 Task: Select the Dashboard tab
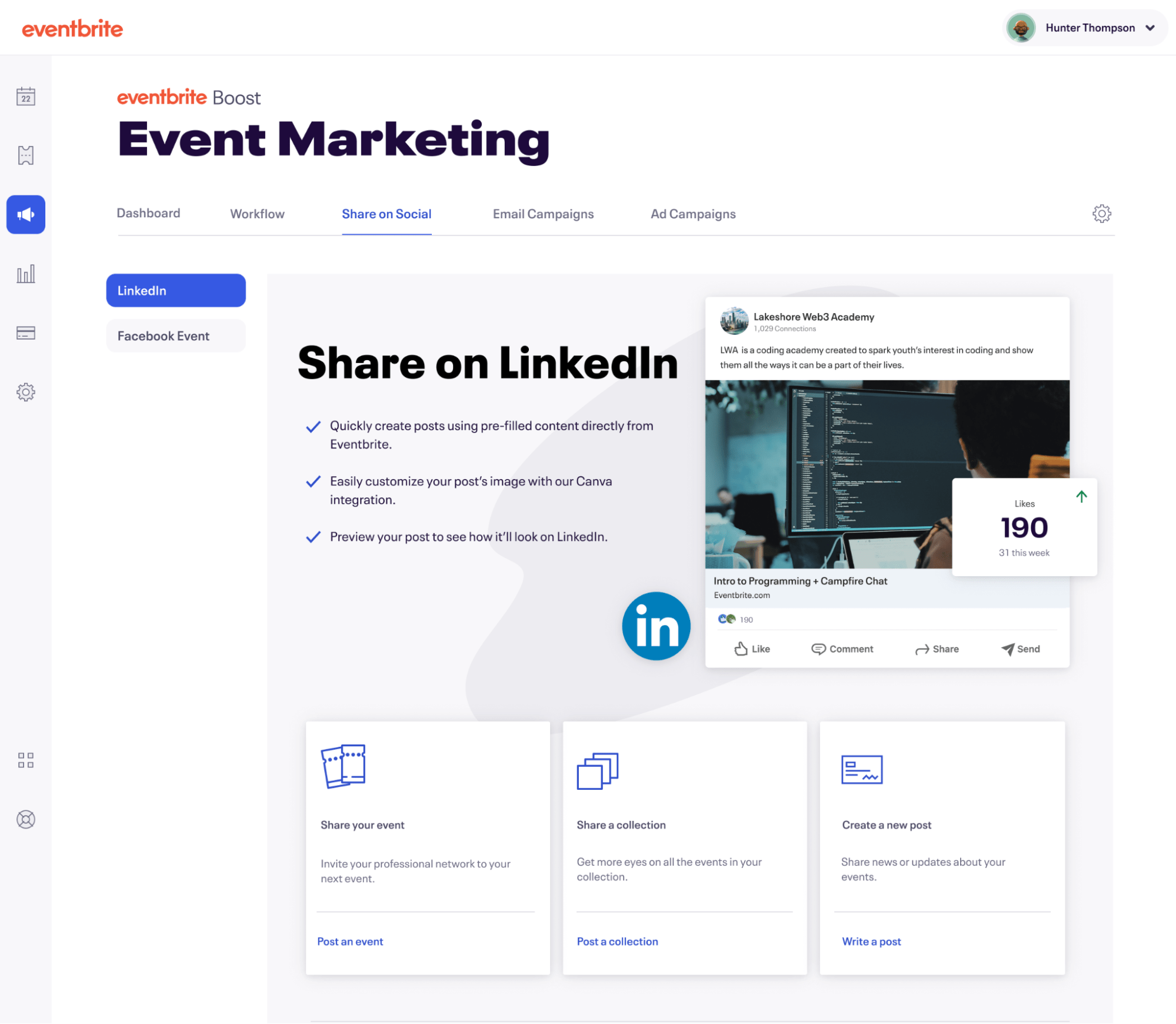tap(149, 214)
